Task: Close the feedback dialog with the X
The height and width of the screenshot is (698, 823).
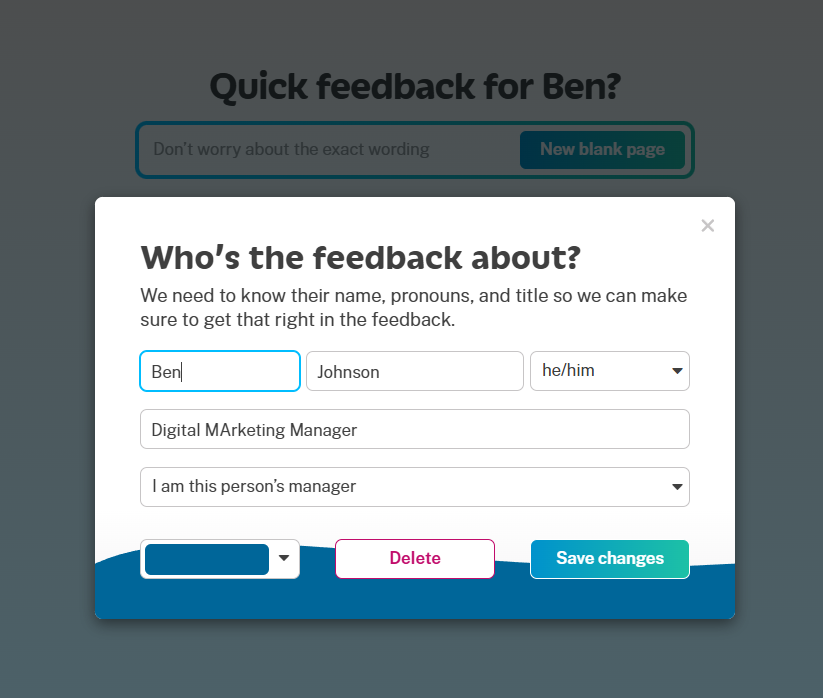Action: (x=708, y=226)
